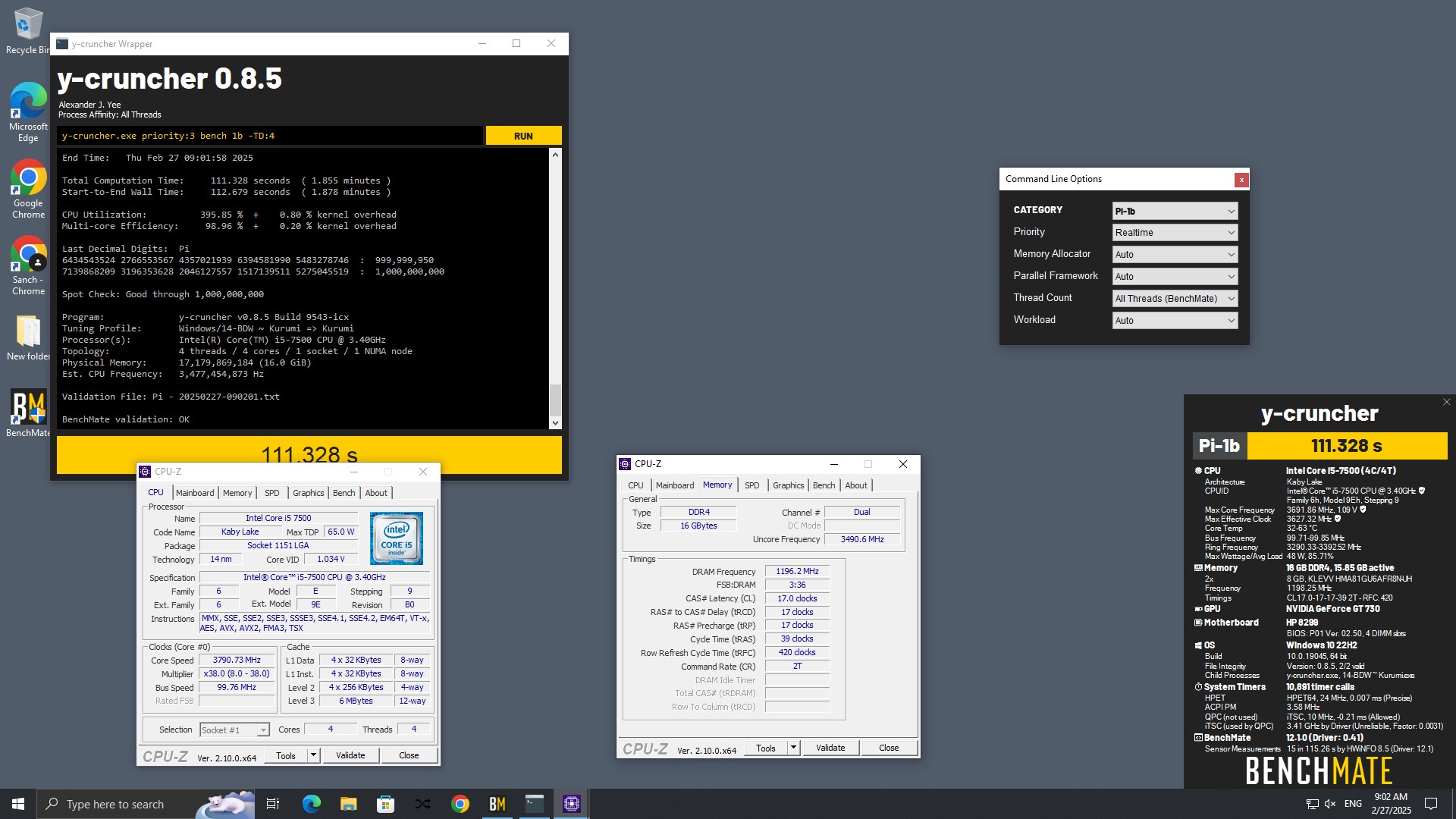Click Close button in CPU-Z Memory window

(x=889, y=748)
